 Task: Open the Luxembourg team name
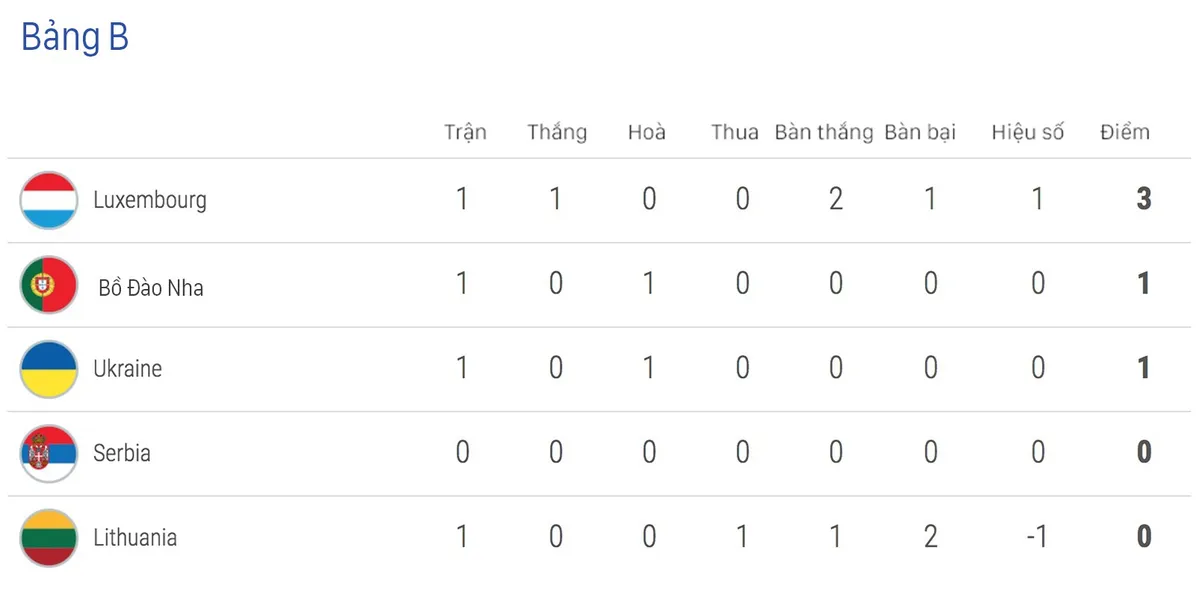150,200
